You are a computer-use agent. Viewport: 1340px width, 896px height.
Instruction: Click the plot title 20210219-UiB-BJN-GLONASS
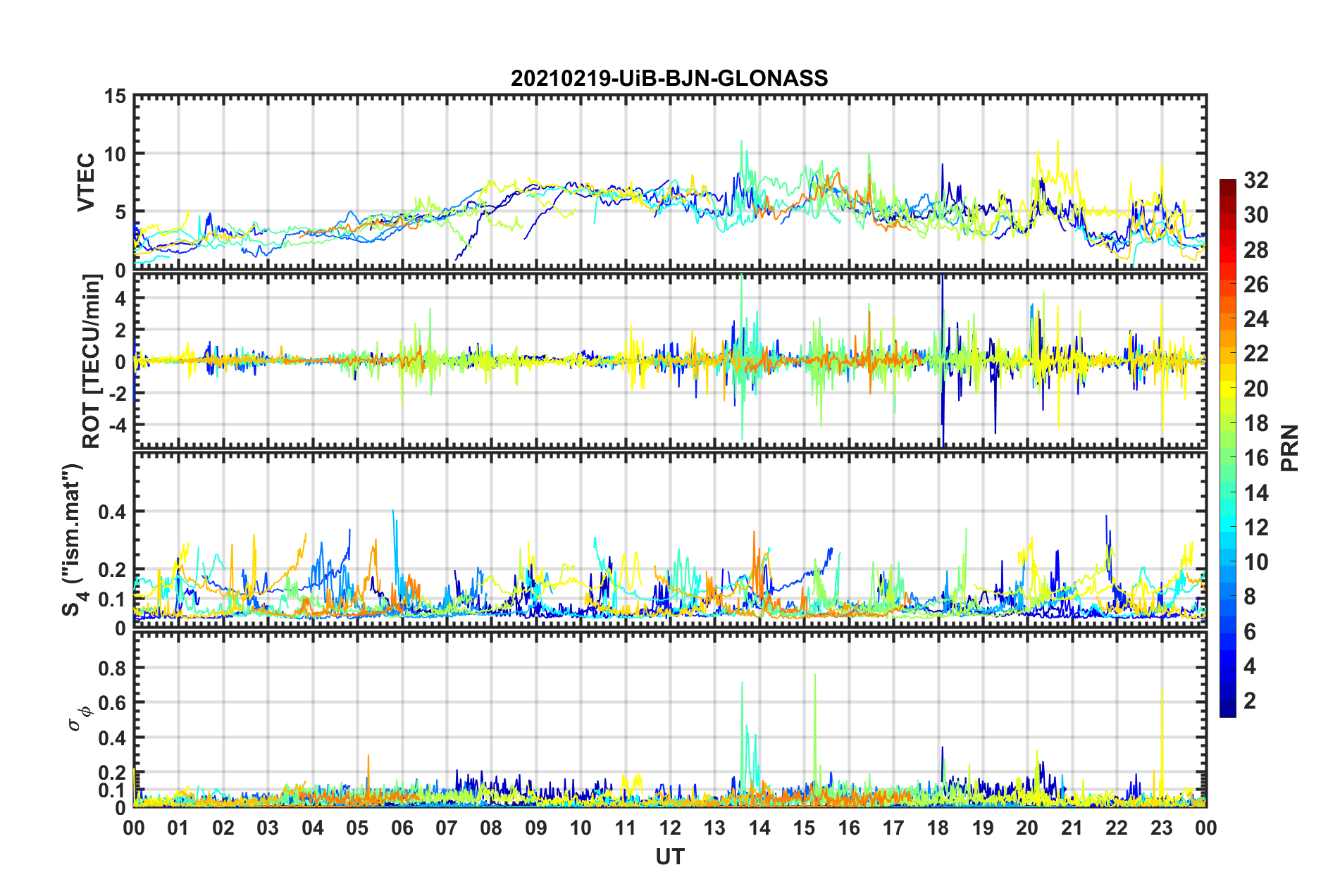[x=669, y=78]
